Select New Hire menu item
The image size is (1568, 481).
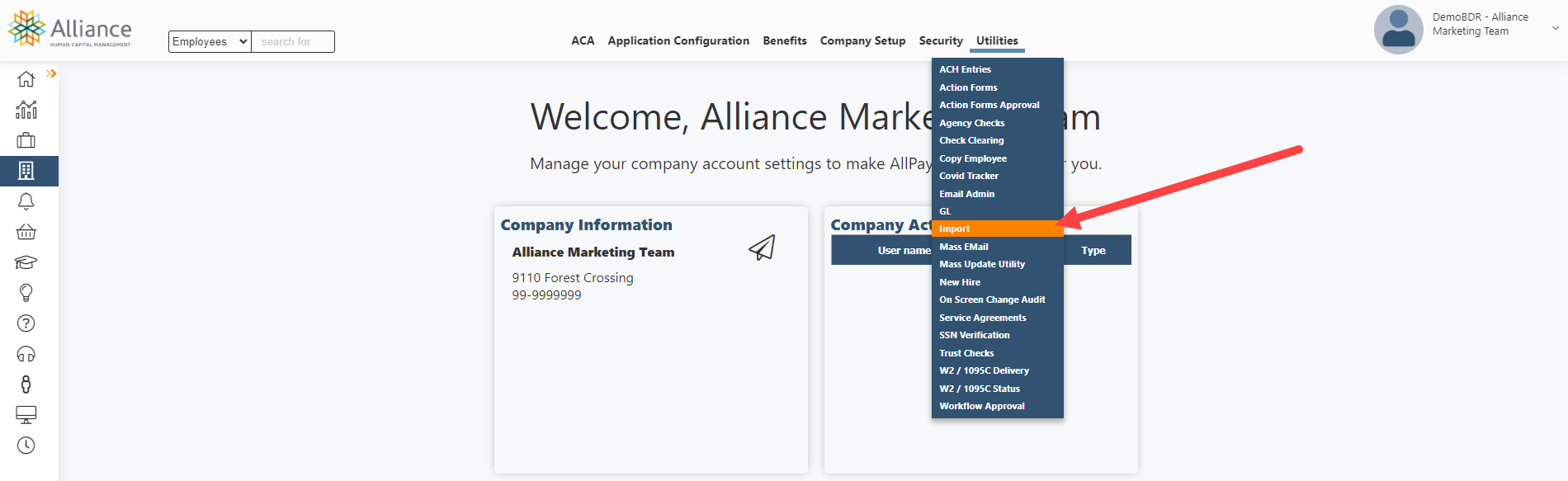pyautogui.click(x=998, y=282)
